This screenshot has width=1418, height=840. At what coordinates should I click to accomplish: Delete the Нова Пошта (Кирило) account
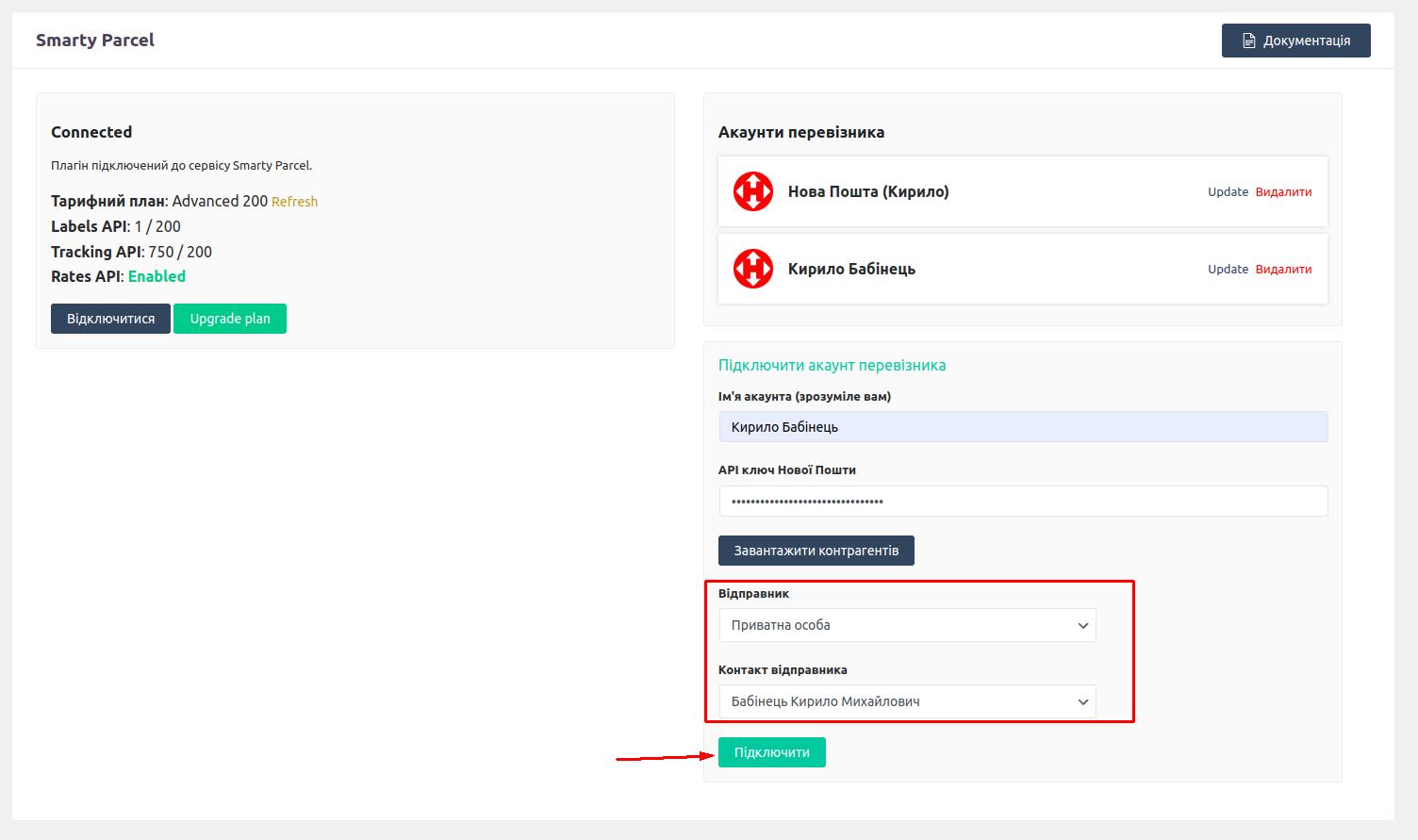pos(1283,191)
